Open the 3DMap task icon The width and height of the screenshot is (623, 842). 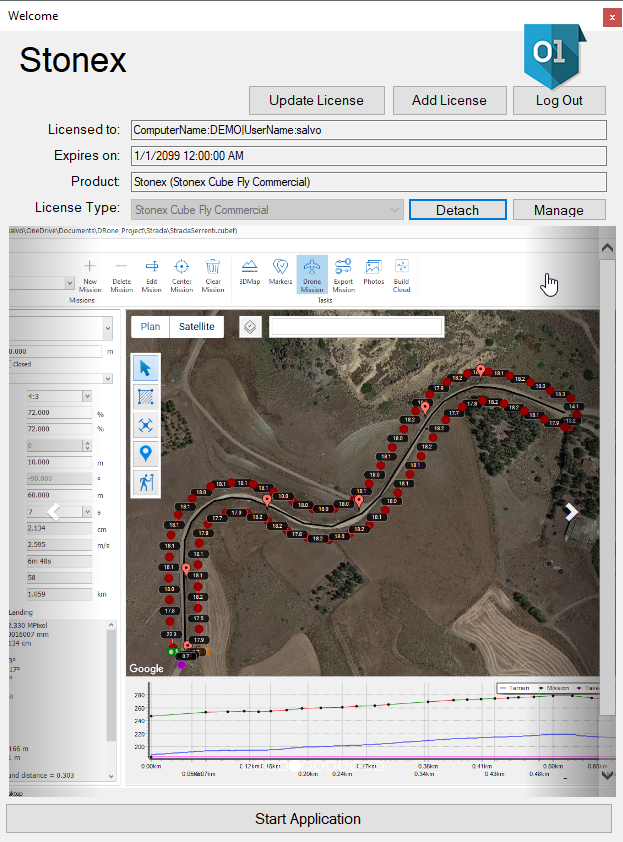click(x=249, y=273)
